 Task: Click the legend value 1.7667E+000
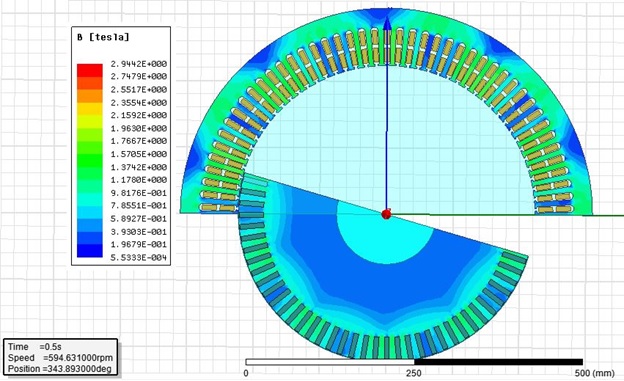click(138, 141)
